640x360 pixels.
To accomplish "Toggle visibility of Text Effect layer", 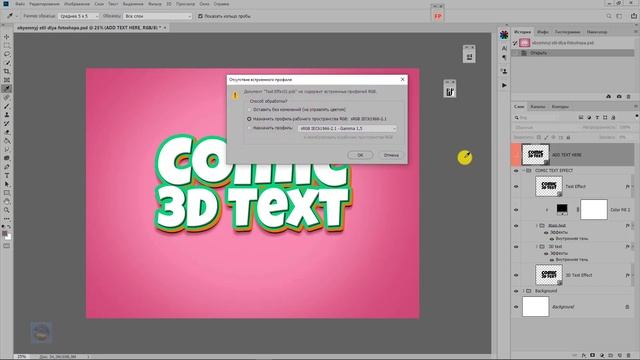I will 516,187.
